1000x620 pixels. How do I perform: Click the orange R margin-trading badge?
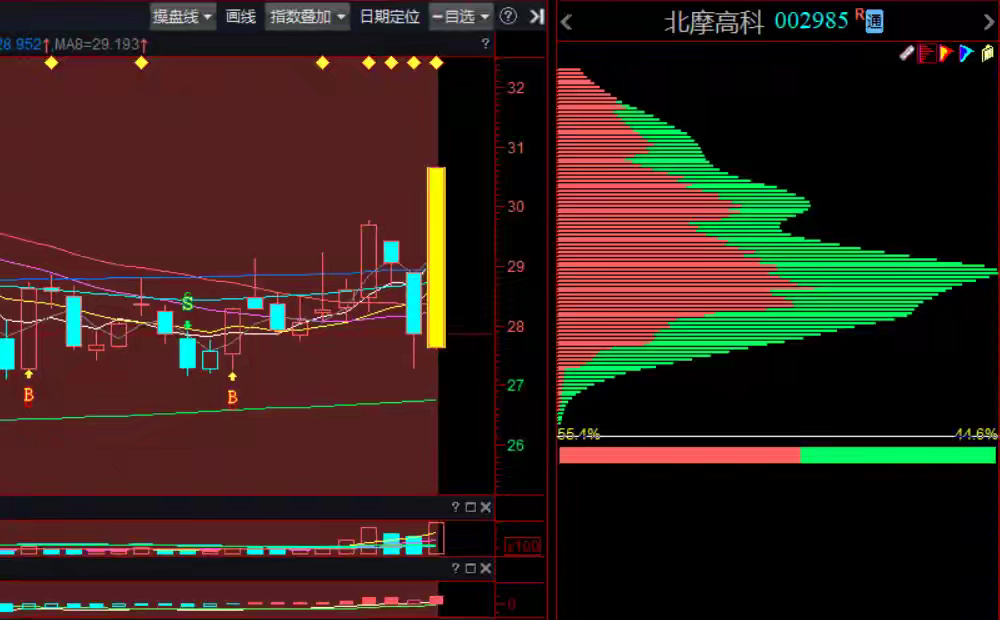coord(860,14)
